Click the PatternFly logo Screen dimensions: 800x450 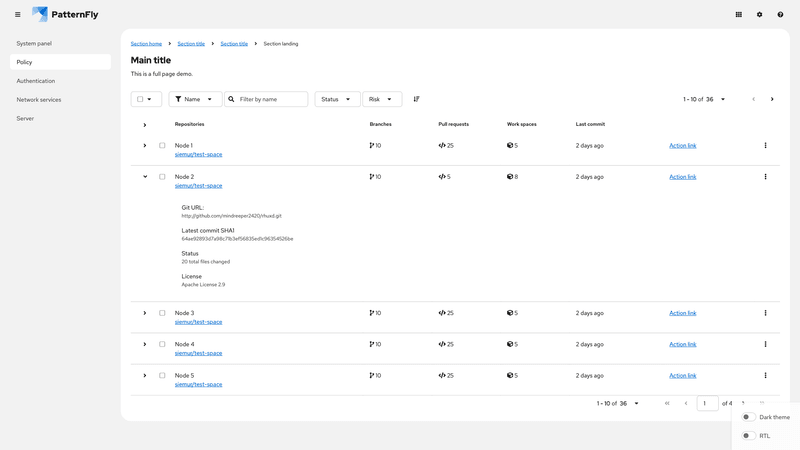tap(65, 14)
